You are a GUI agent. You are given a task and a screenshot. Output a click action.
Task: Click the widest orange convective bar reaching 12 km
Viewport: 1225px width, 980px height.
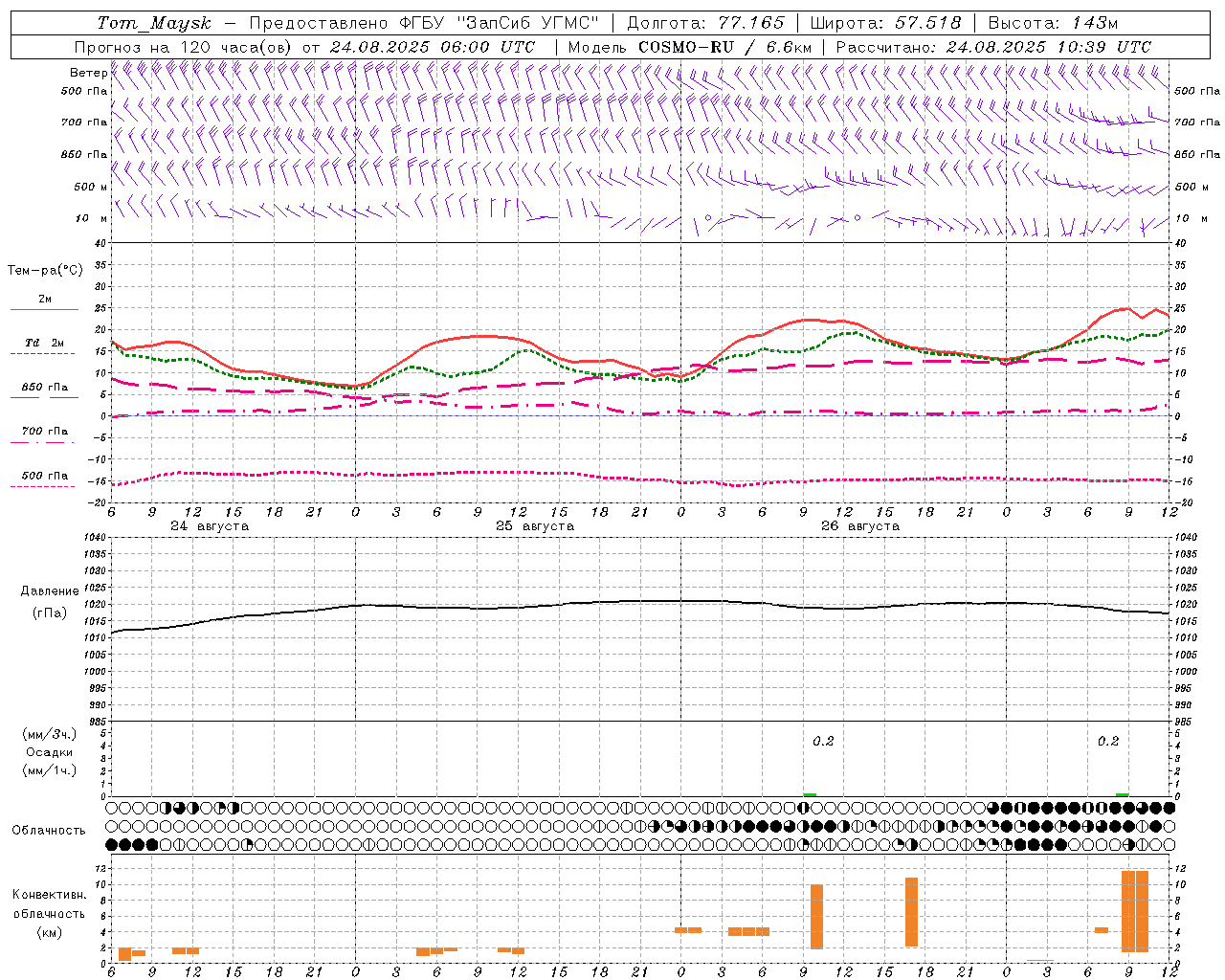pyautogui.click(x=1135, y=911)
